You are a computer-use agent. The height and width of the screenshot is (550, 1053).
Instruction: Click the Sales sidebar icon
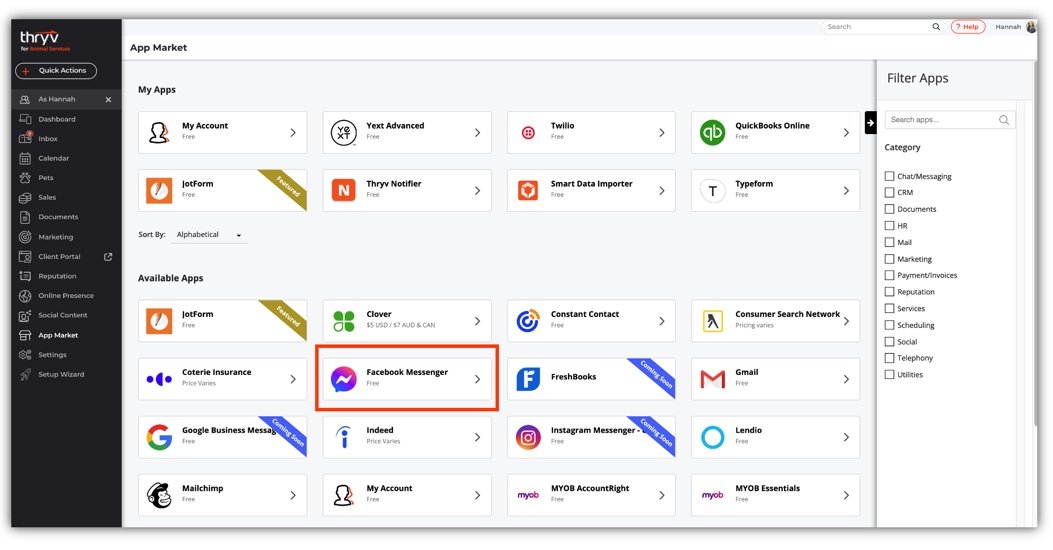click(25, 197)
